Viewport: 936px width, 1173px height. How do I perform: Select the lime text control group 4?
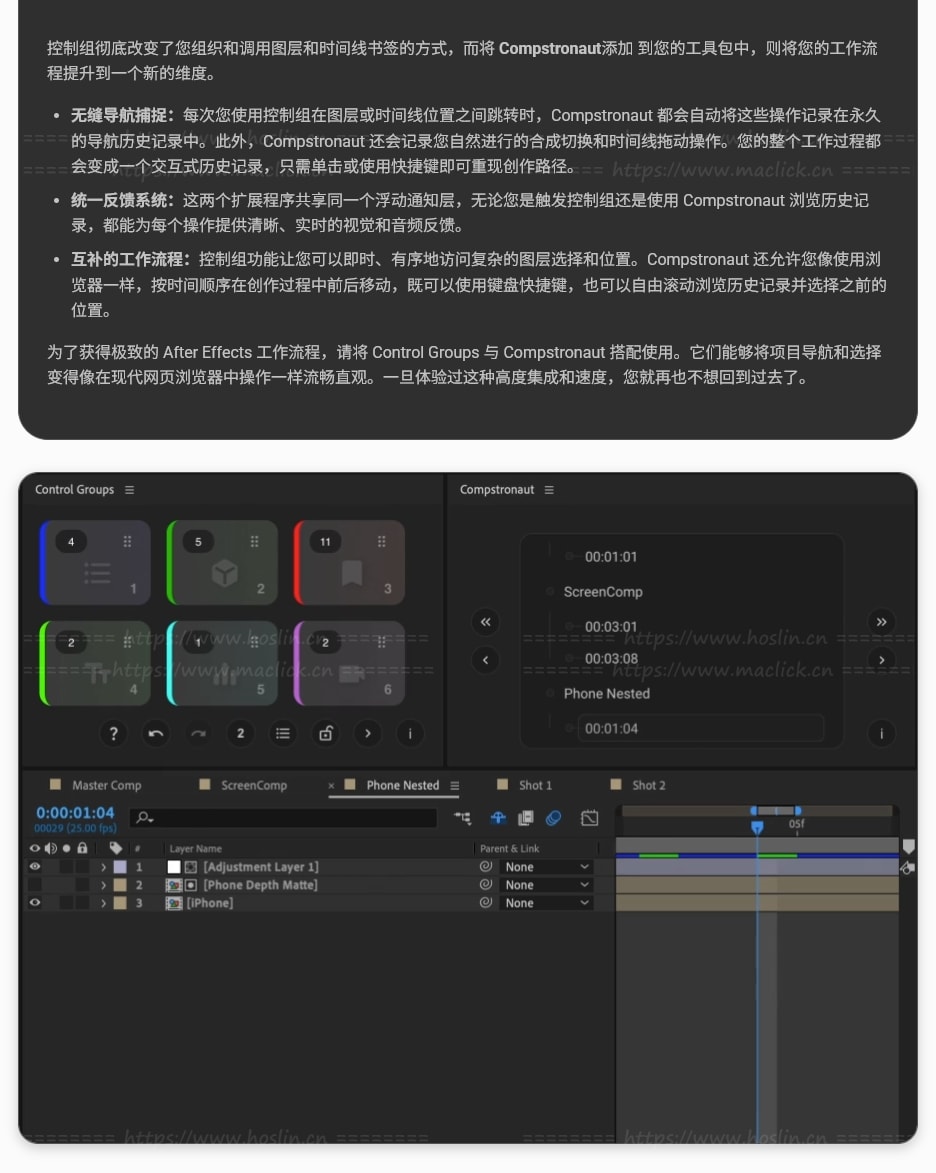[95, 663]
